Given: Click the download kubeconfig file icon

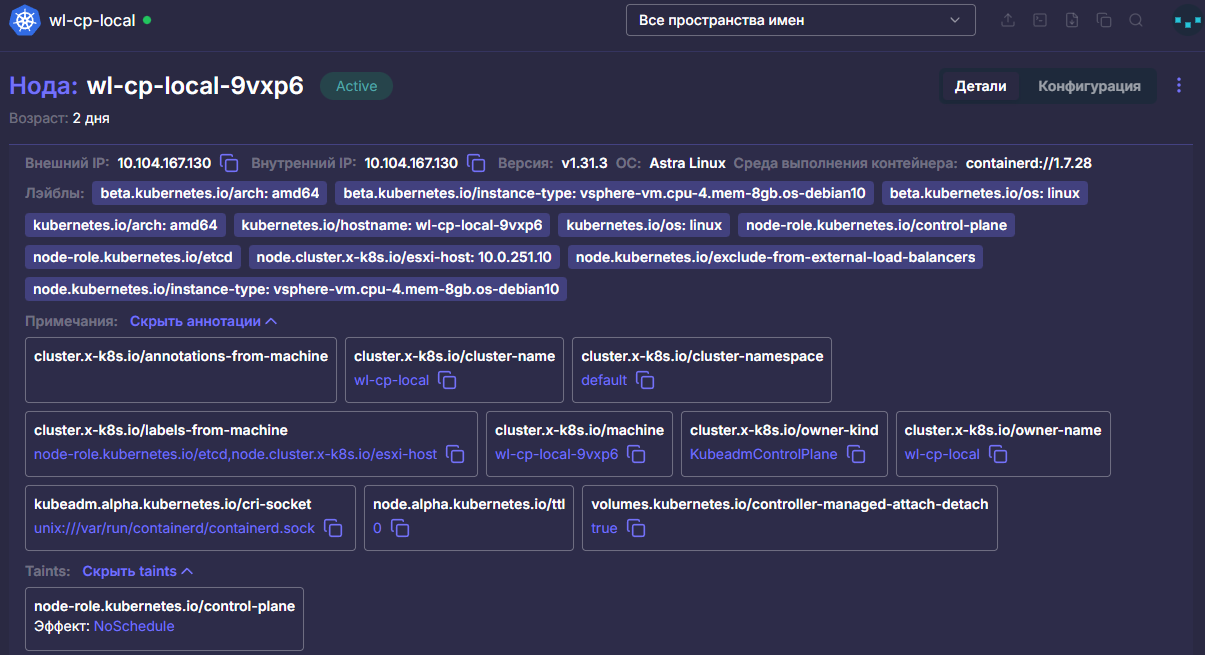Looking at the screenshot, I should (x=1072, y=20).
